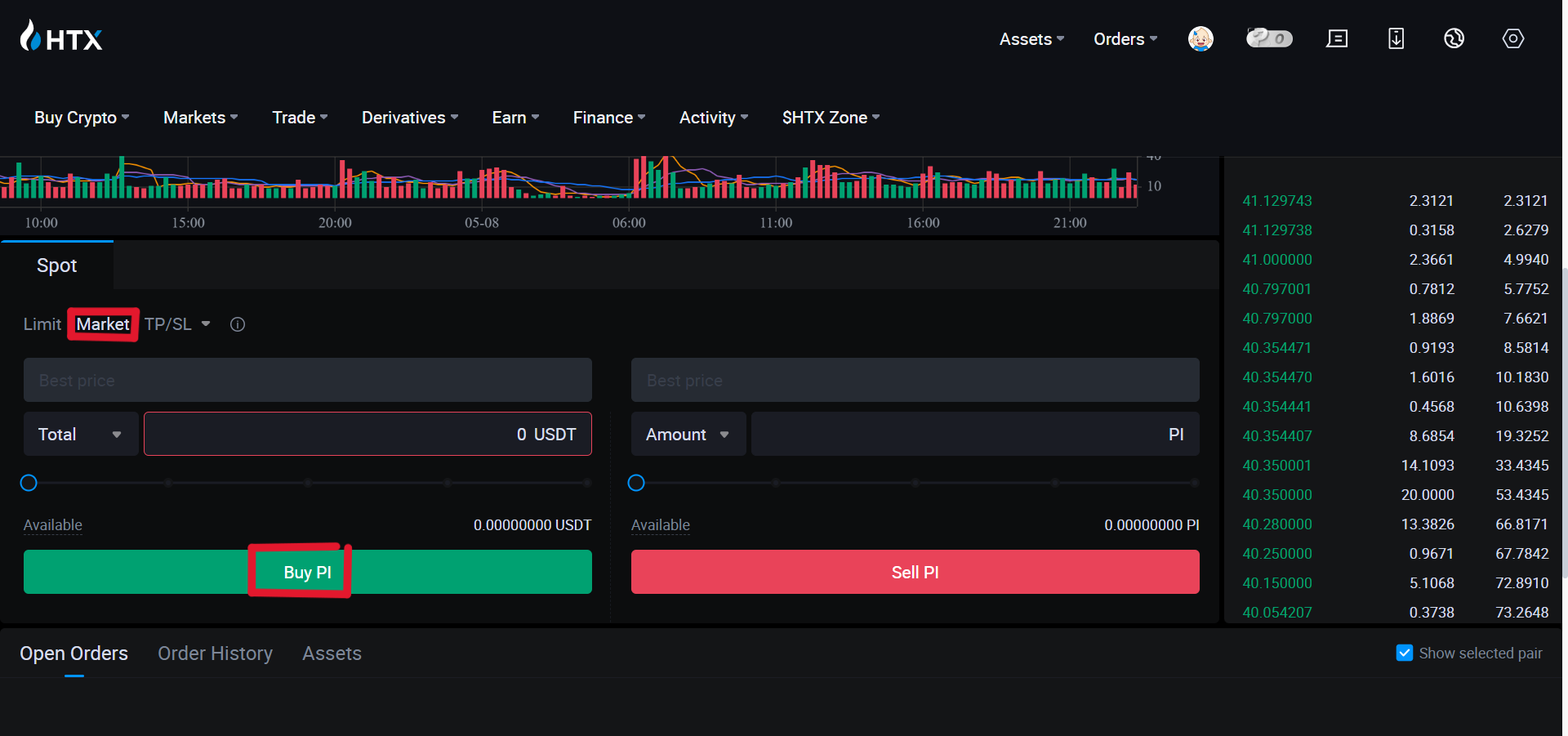Click order book price 41.000000
1568x736 pixels.
(x=1277, y=259)
